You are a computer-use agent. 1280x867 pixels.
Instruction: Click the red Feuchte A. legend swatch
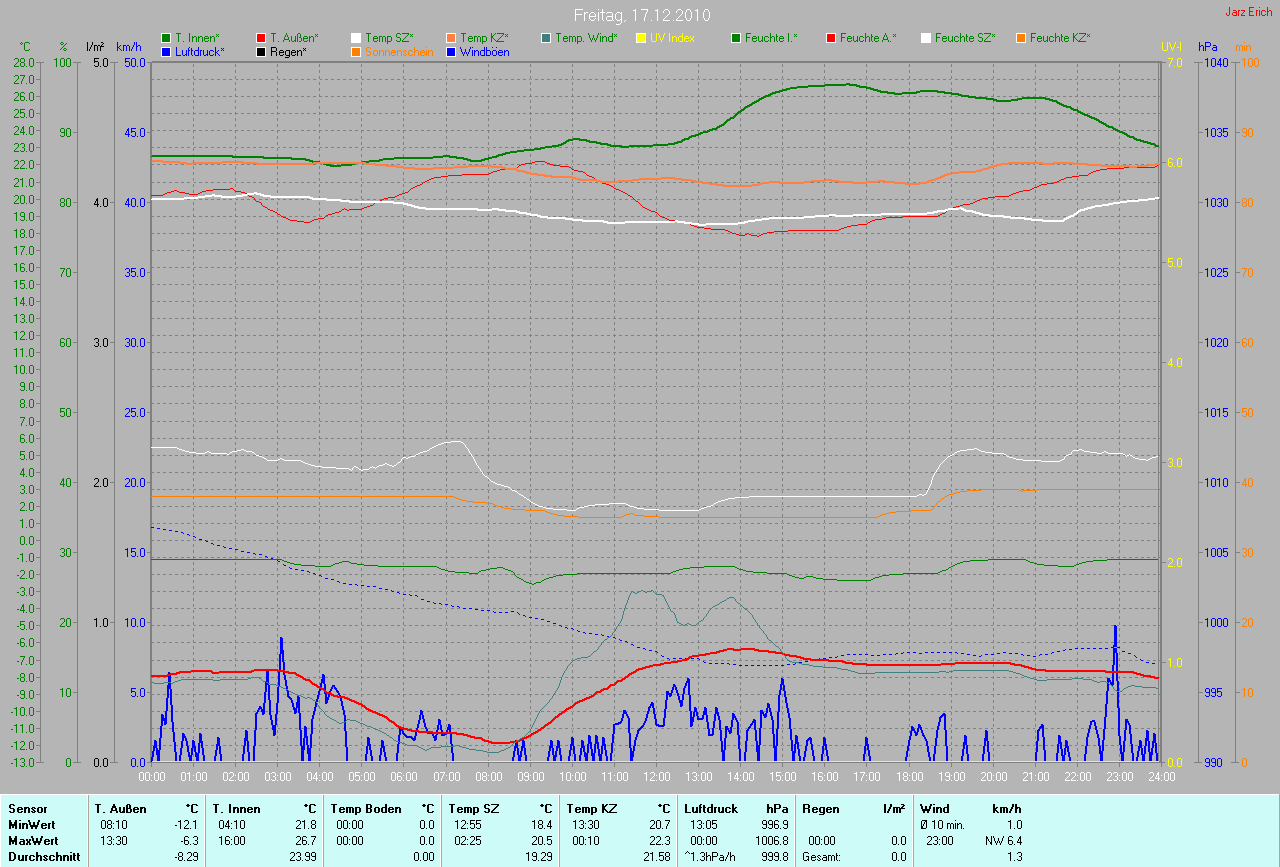[x=830, y=38]
